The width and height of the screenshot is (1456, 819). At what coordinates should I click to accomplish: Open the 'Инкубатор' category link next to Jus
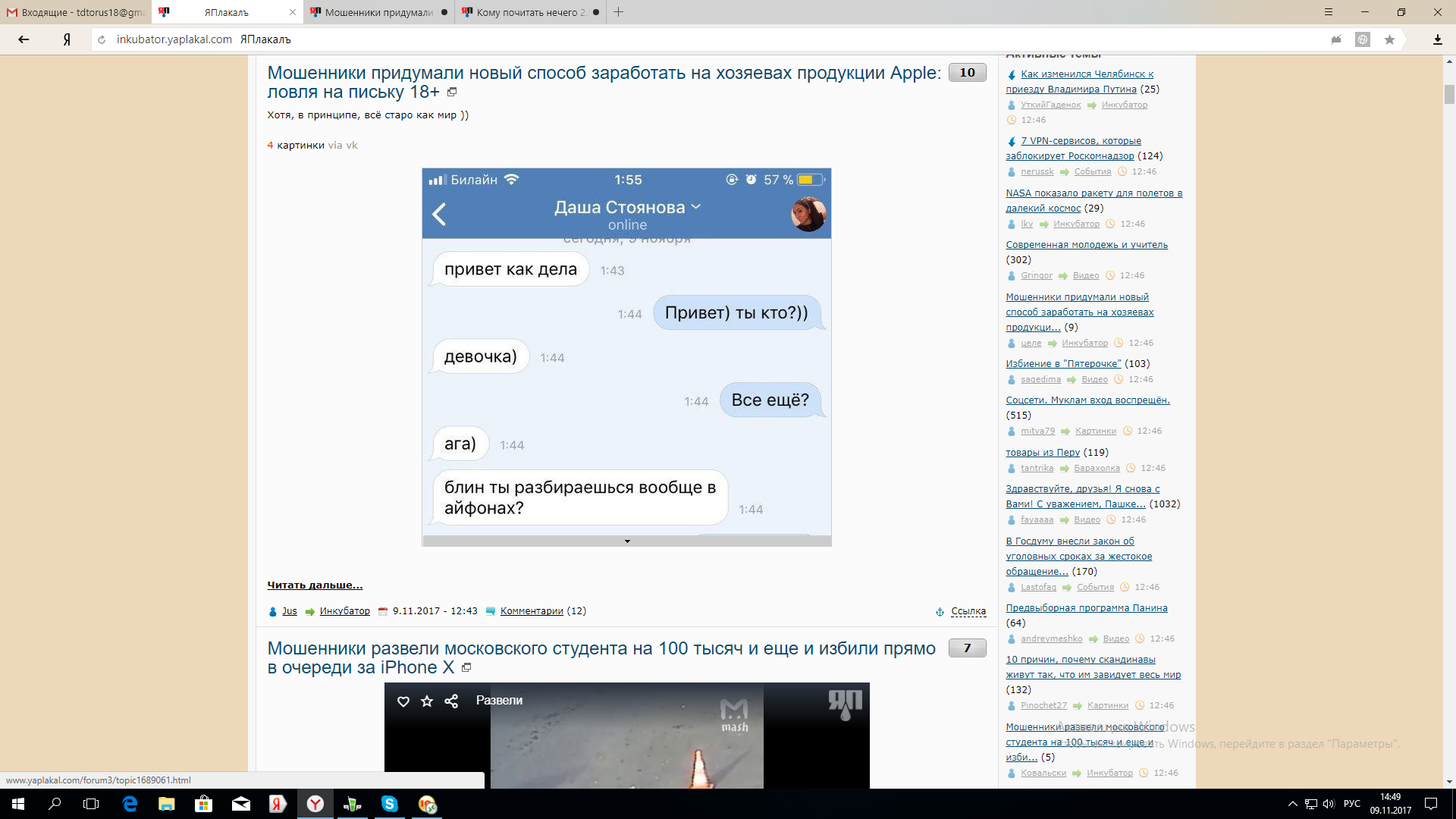(x=344, y=611)
